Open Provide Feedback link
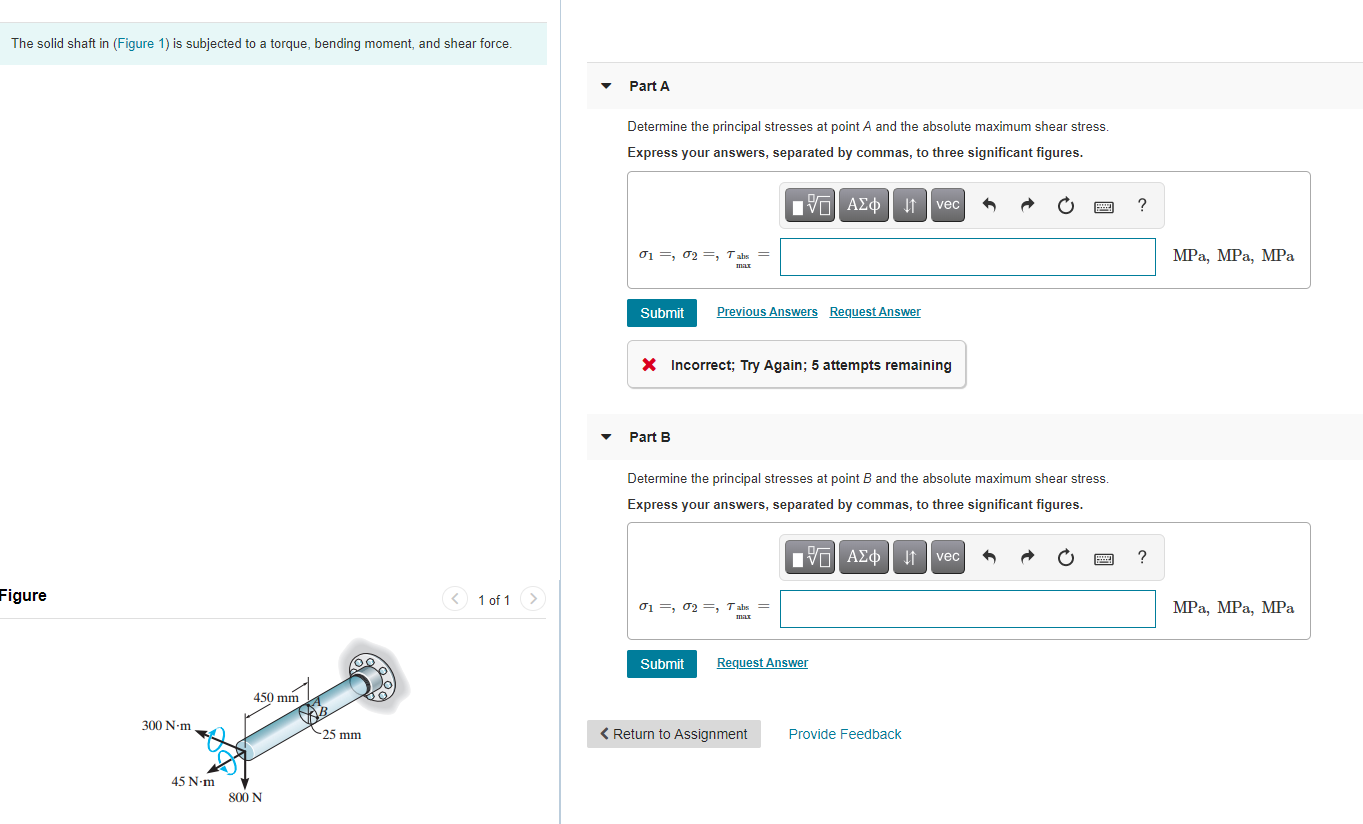Screen dimensions: 1363x824 tap(845, 734)
